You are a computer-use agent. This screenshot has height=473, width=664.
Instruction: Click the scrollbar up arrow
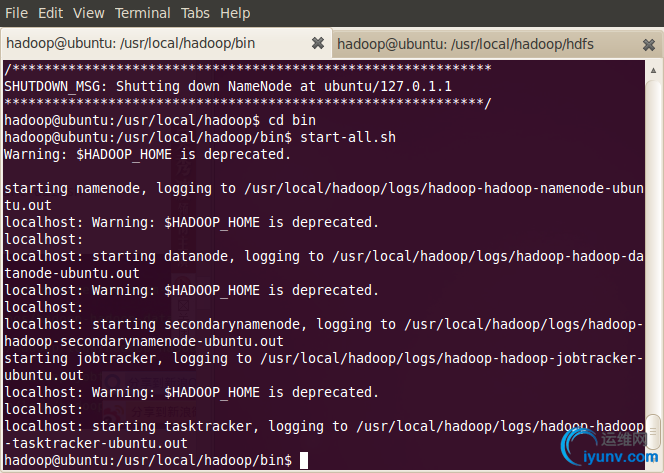coord(653,71)
